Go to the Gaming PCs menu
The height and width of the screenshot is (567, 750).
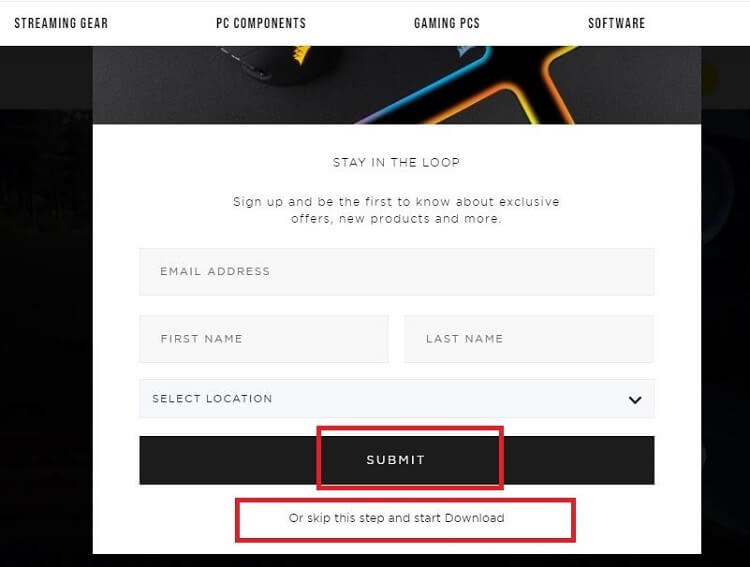tap(446, 23)
